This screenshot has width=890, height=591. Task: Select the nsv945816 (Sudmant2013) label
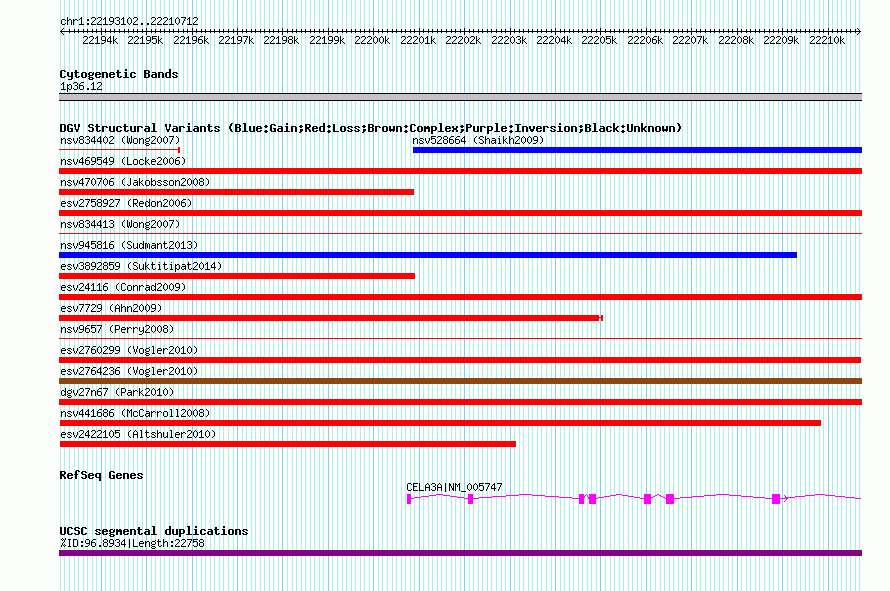tap(129, 245)
